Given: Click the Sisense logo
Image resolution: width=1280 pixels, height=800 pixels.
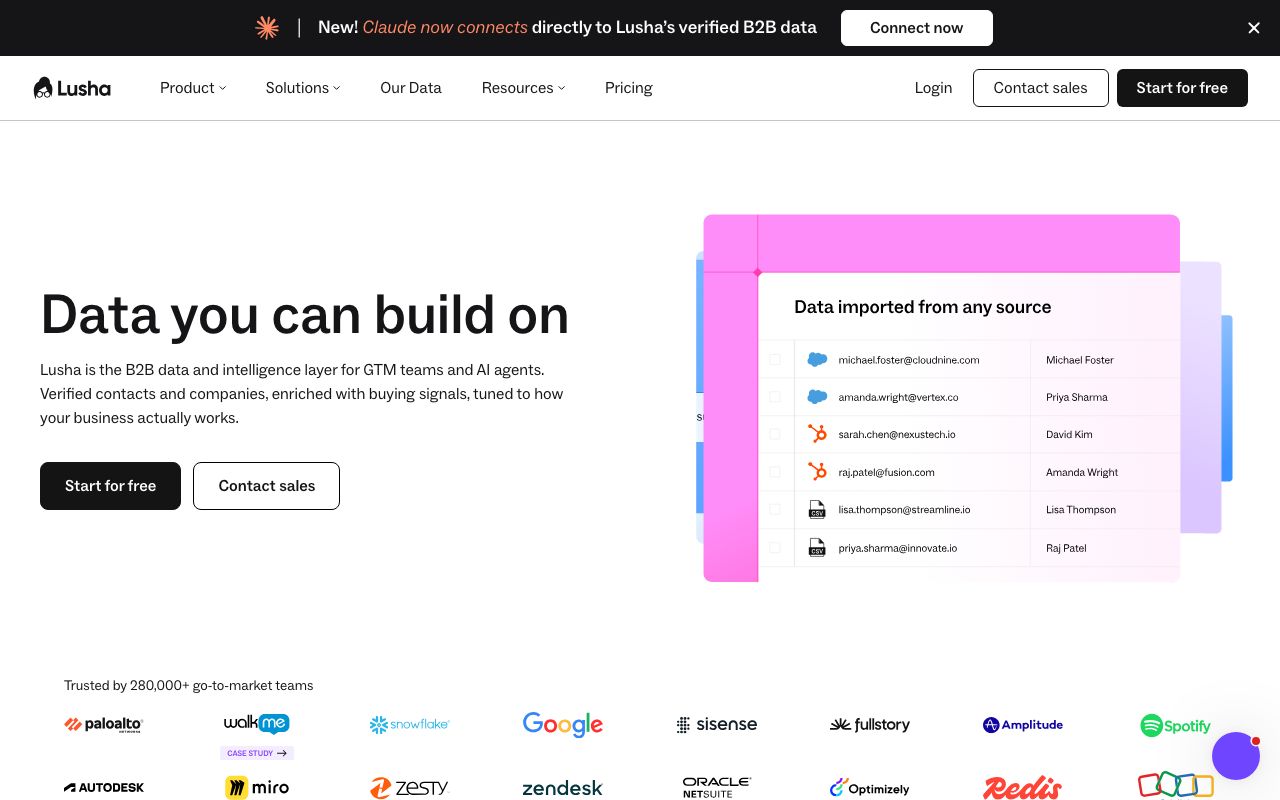Looking at the screenshot, I should point(717,725).
